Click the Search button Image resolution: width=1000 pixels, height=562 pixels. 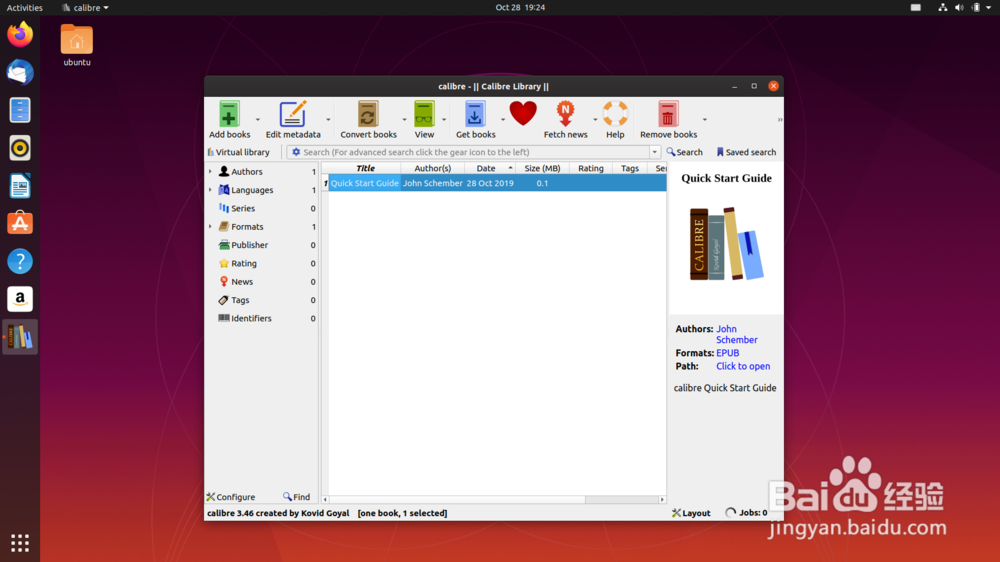click(x=684, y=152)
